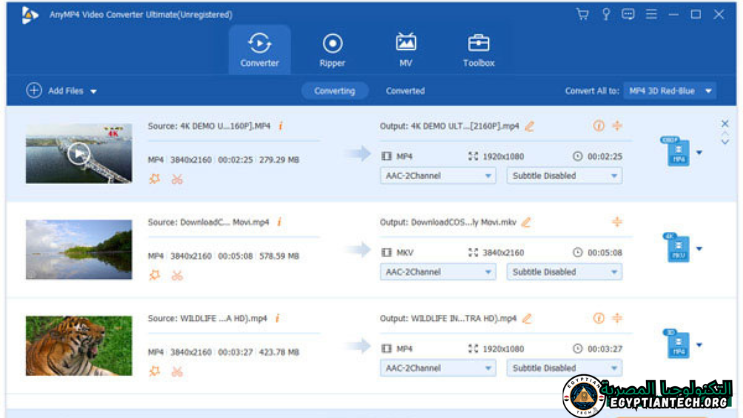
Task: Switch to the Ripper tab
Action: click(332, 50)
